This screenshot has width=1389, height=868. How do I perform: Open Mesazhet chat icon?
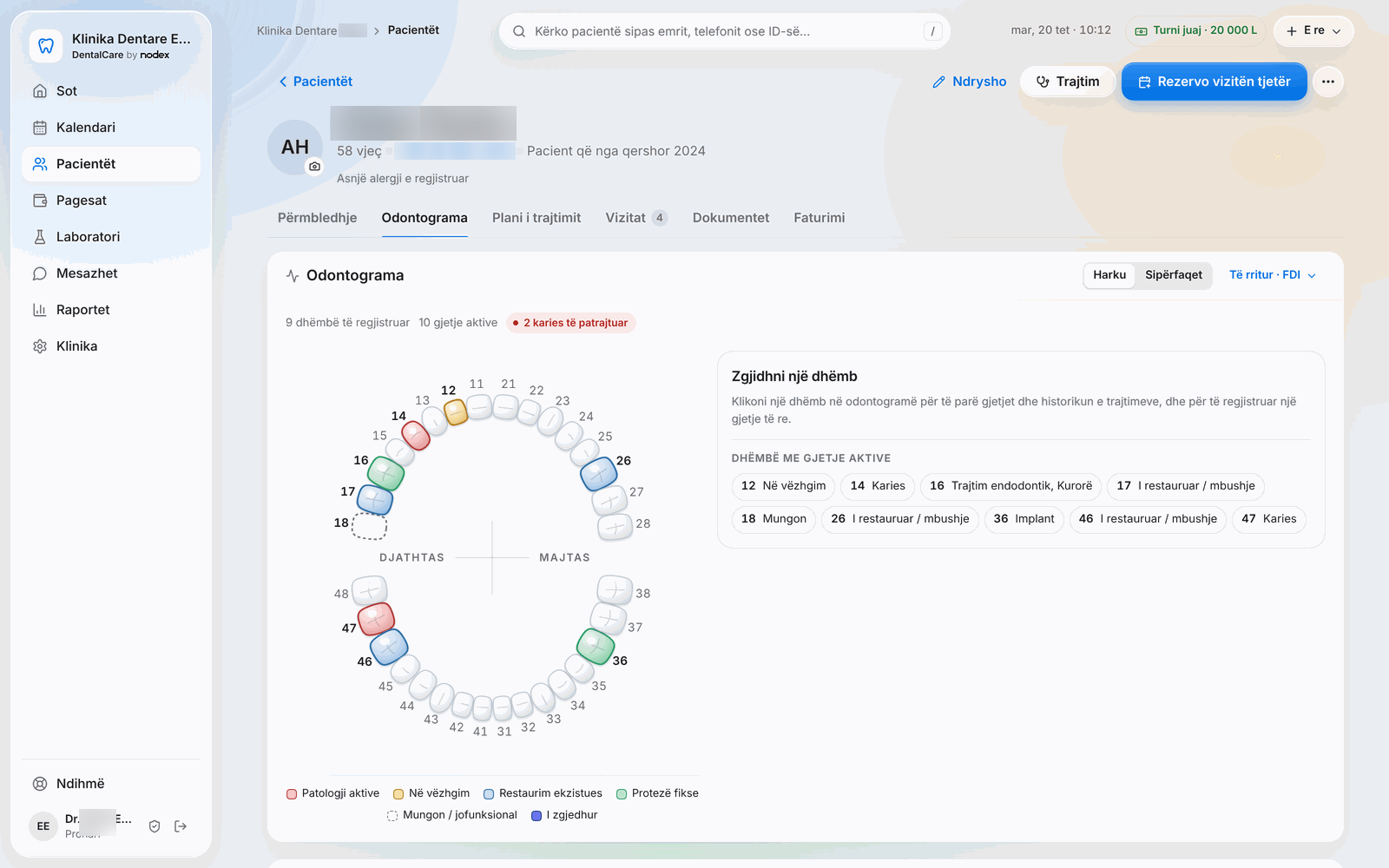[x=40, y=273]
